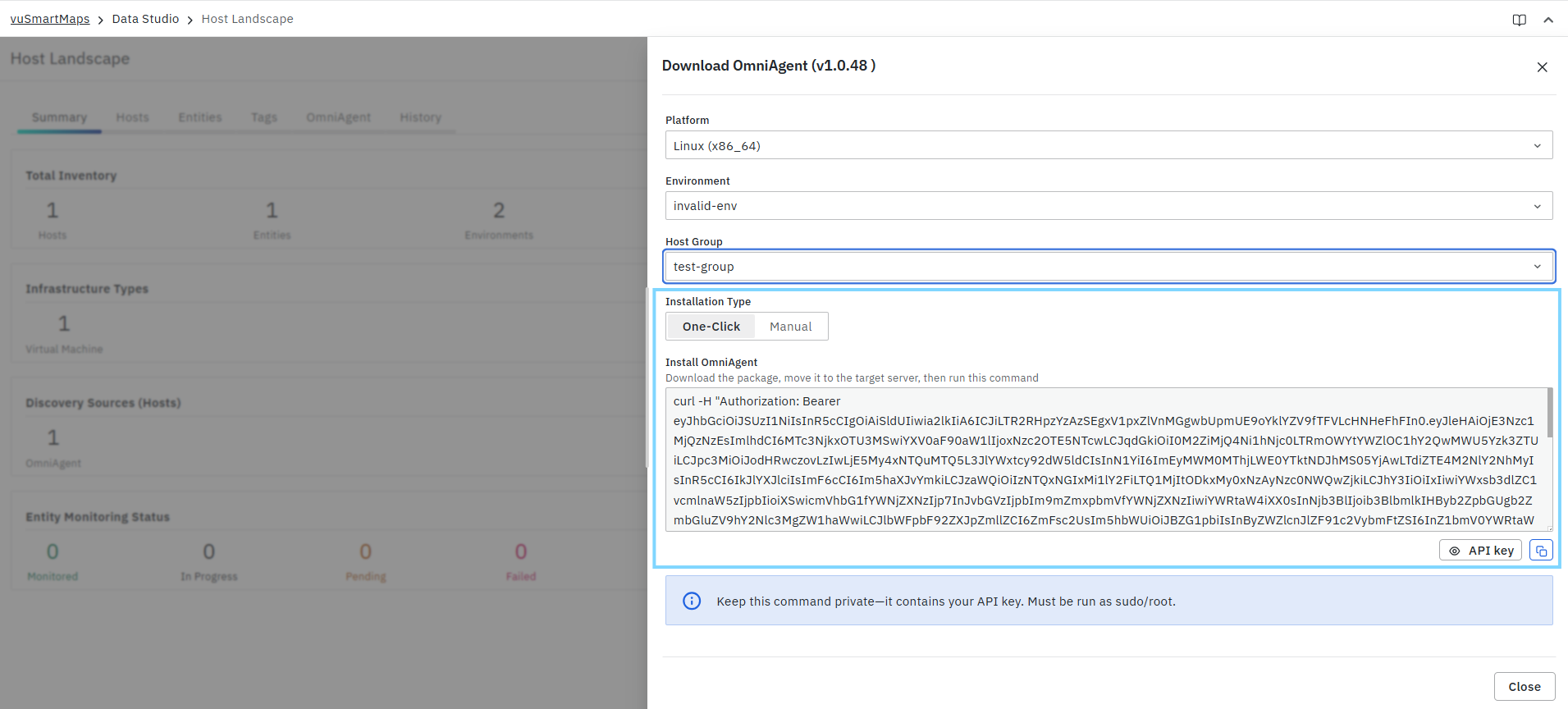Click inside the curl command text box

(x=1105, y=460)
